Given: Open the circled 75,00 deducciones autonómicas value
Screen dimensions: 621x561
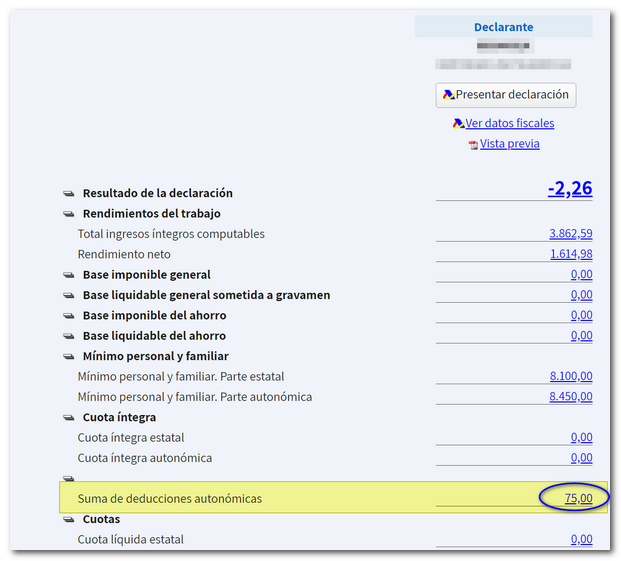Looking at the screenshot, I should [x=578, y=498].
